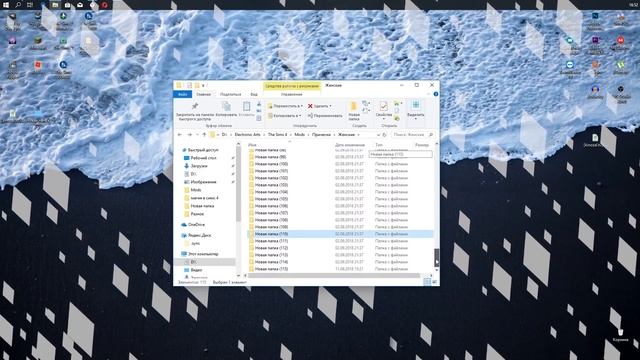640x360 pixels.
Task: Expand the Удалить dropdown arrow
Action: coord(330,106)
